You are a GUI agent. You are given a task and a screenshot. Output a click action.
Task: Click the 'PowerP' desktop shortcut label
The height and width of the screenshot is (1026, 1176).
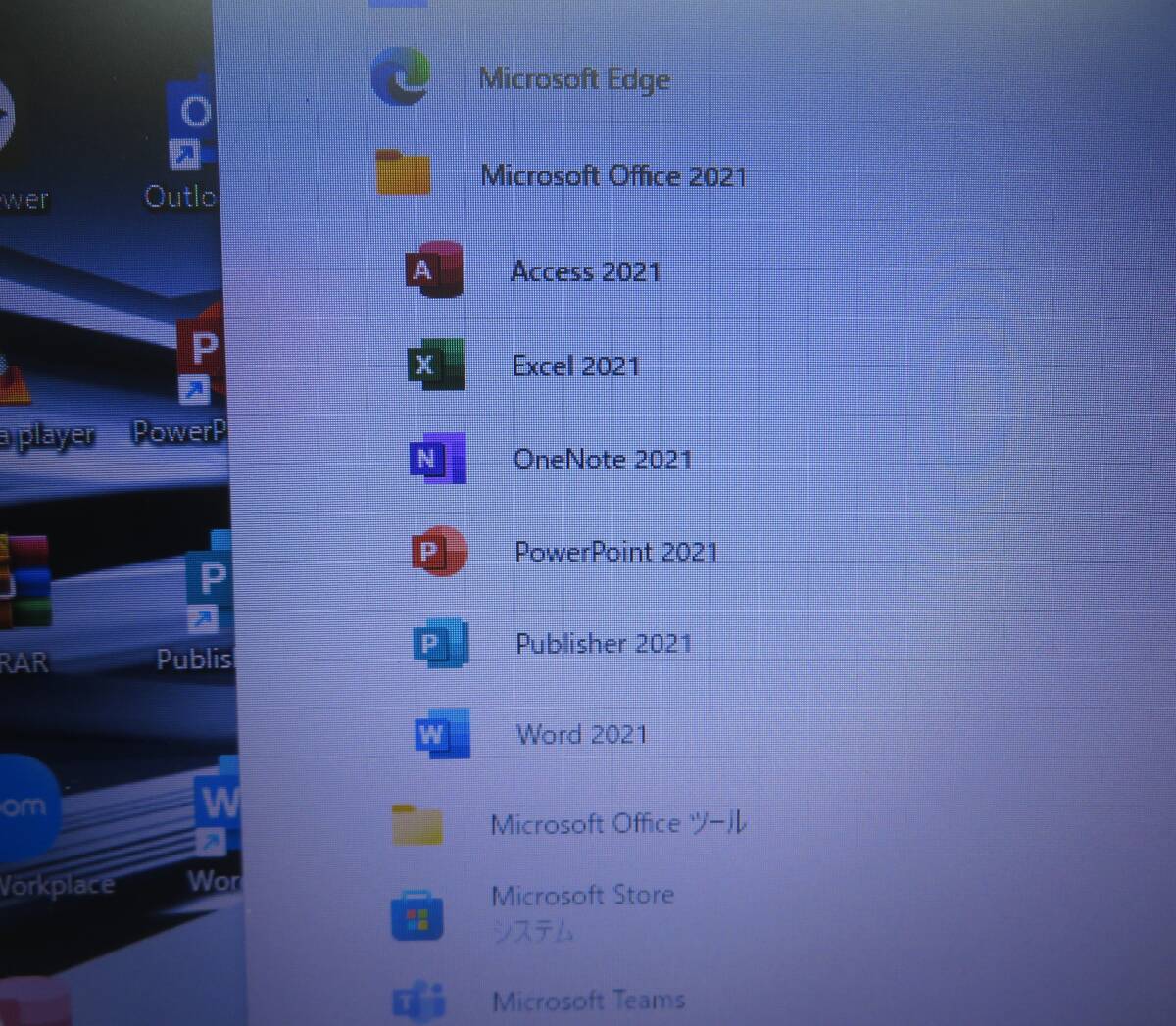pyautogui.click(x=180, y=431)
